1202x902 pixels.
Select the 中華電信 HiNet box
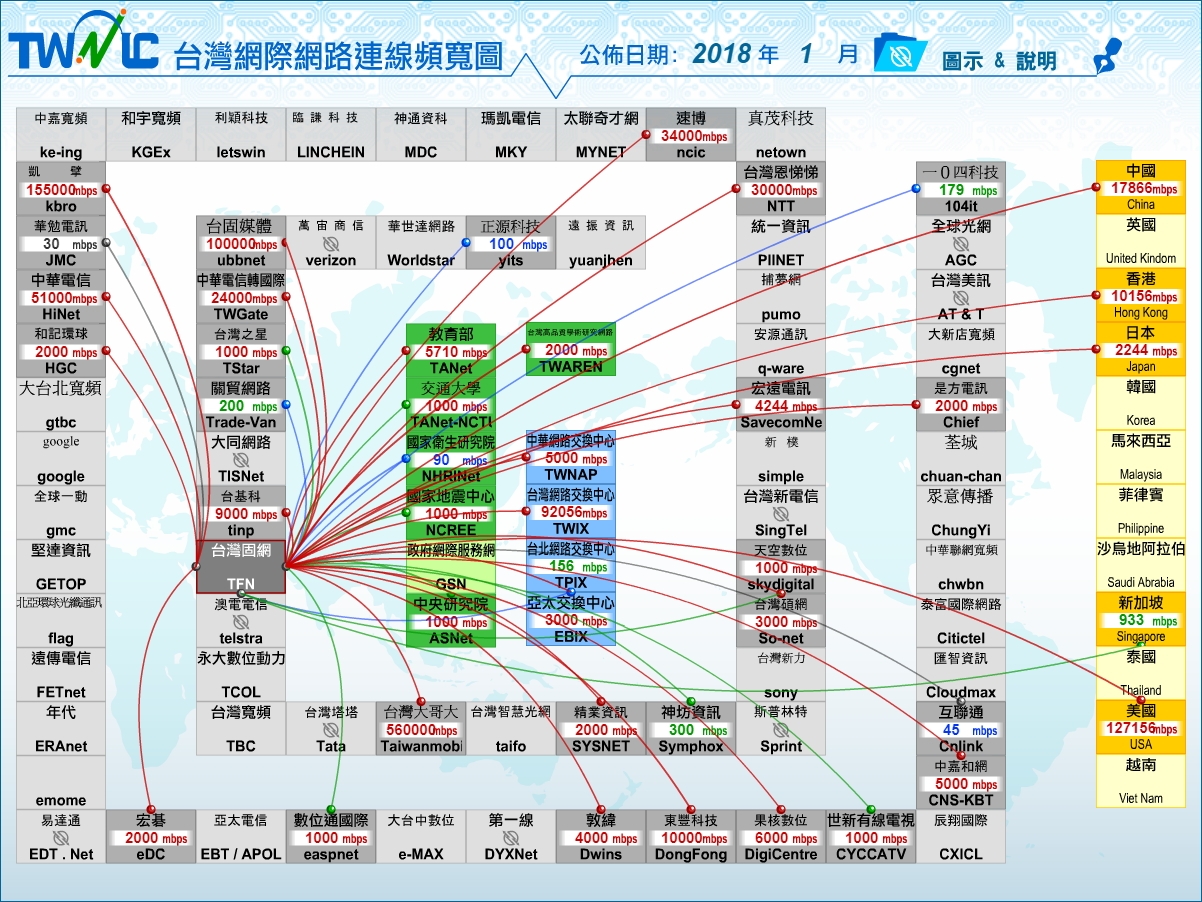tap(61, 296)
